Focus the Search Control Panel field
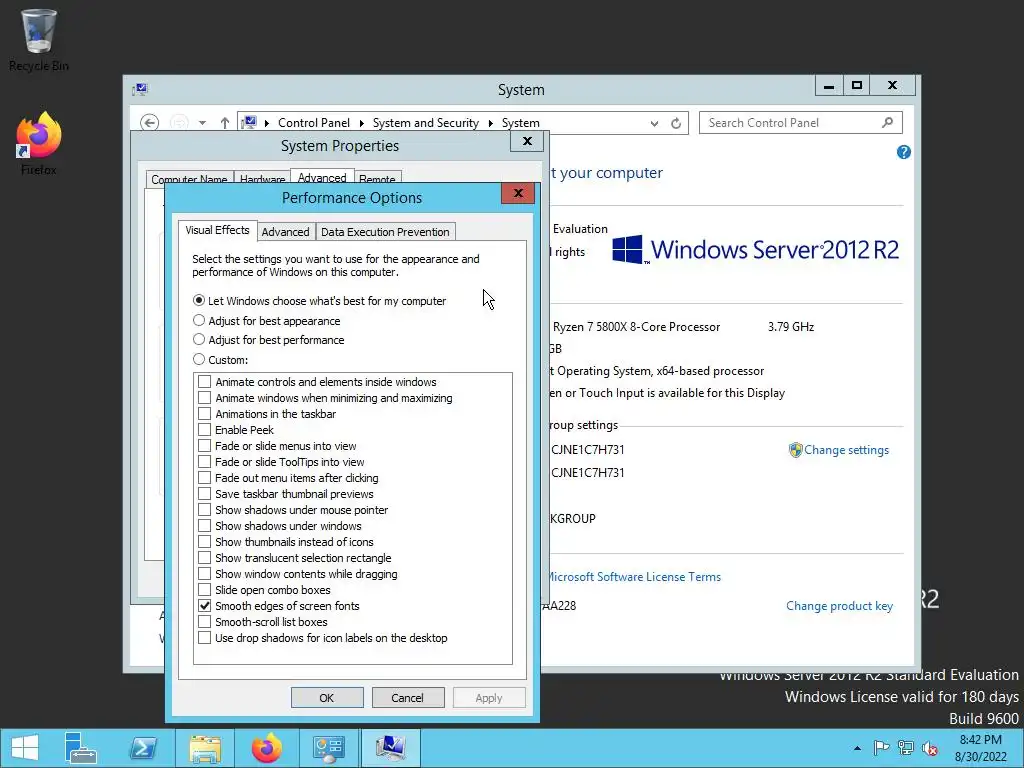This screenshot has width=1024, height=768. (801, 123)
